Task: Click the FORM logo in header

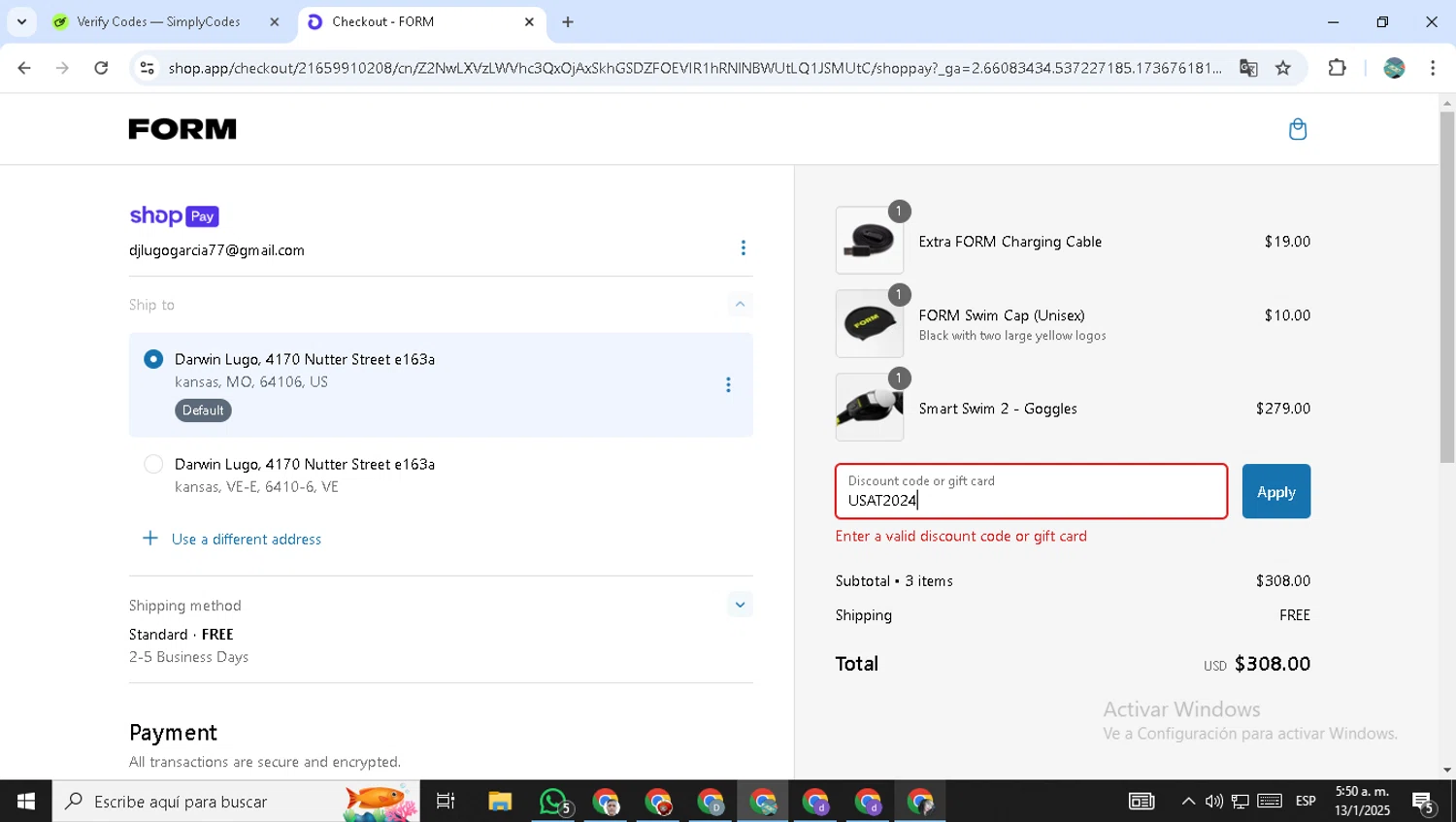Action: (x=182, y=129)
